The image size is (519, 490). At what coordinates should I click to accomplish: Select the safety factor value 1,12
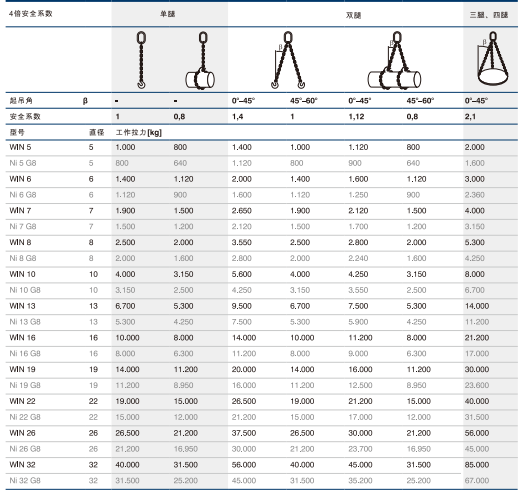(356, 117)
